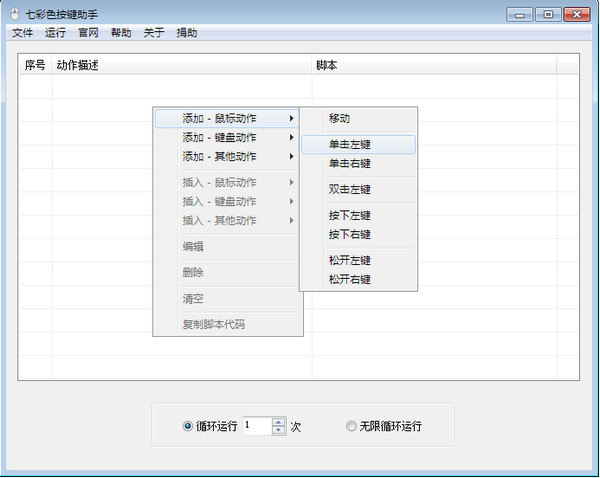Select the 无限循环运行 radio button
The height and width of the screenshot is (478, 600).
click(x=351, y=426)
